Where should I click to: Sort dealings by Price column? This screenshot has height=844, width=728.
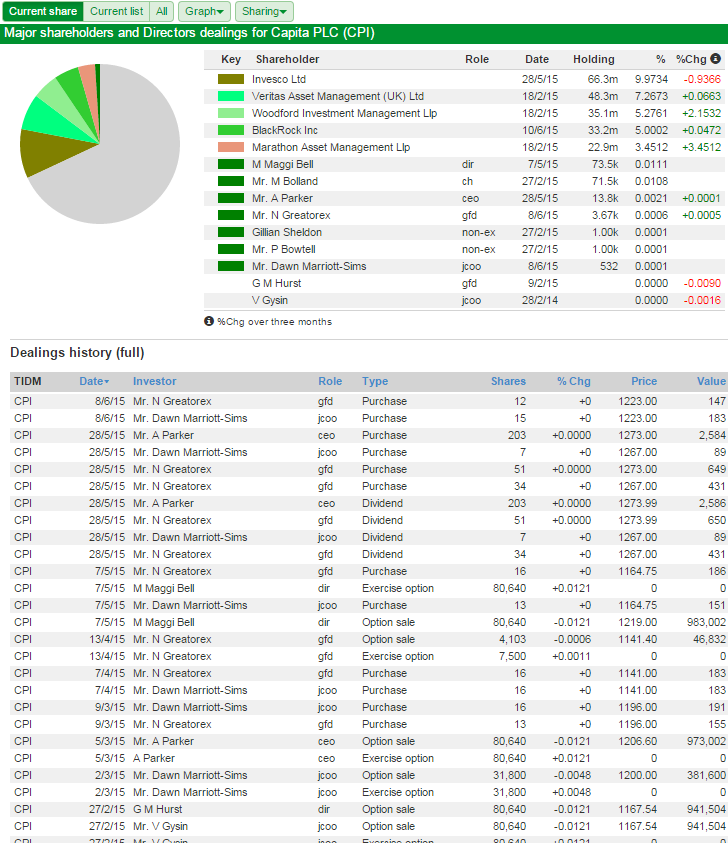point(644,381)
